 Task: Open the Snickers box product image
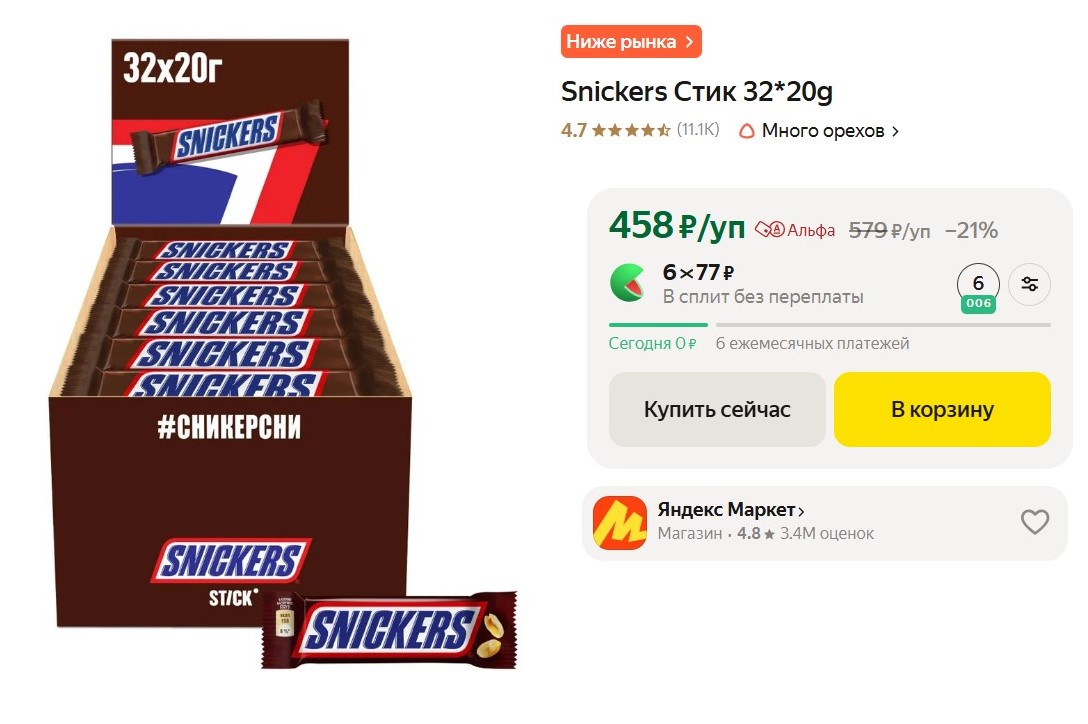tap(283, 354)
